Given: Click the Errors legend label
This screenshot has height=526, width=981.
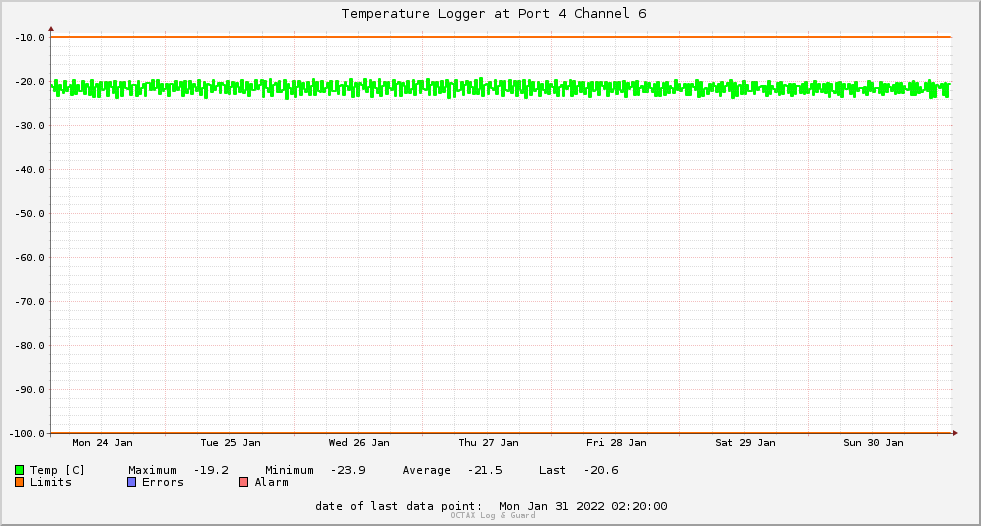Looking at the screenshot, I should (163, 482).
